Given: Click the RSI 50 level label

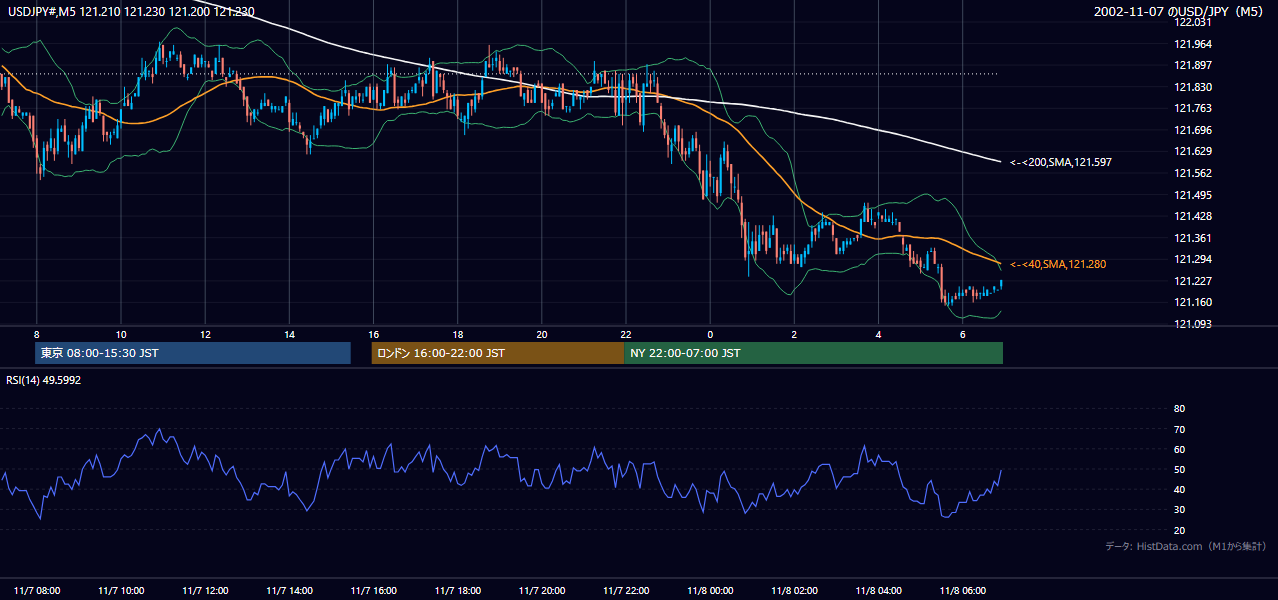Looking at the screenshot, I should (x=1179, y=469).
